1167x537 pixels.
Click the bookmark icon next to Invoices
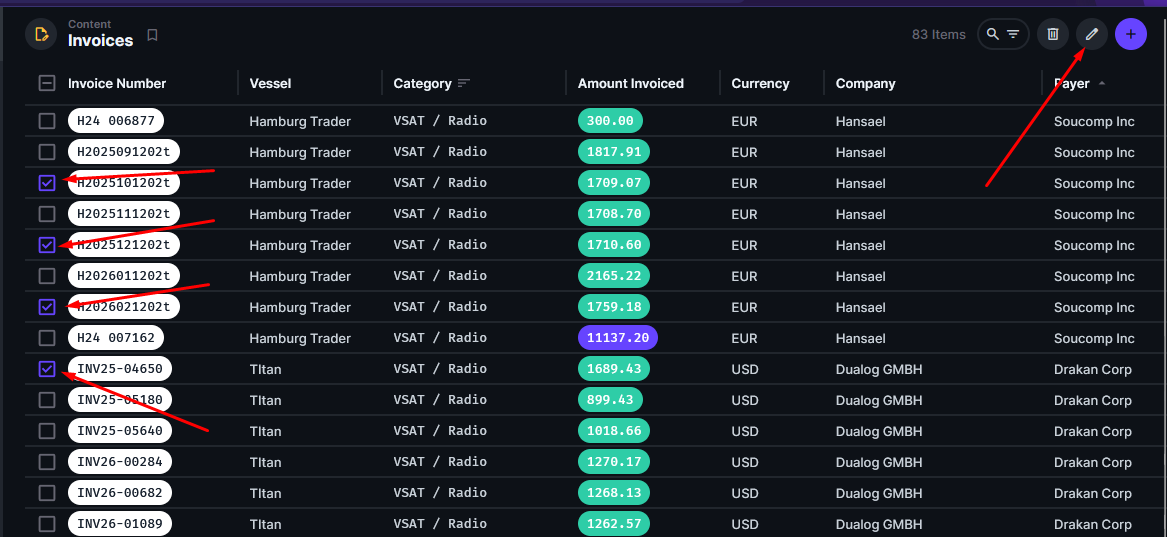152,35
